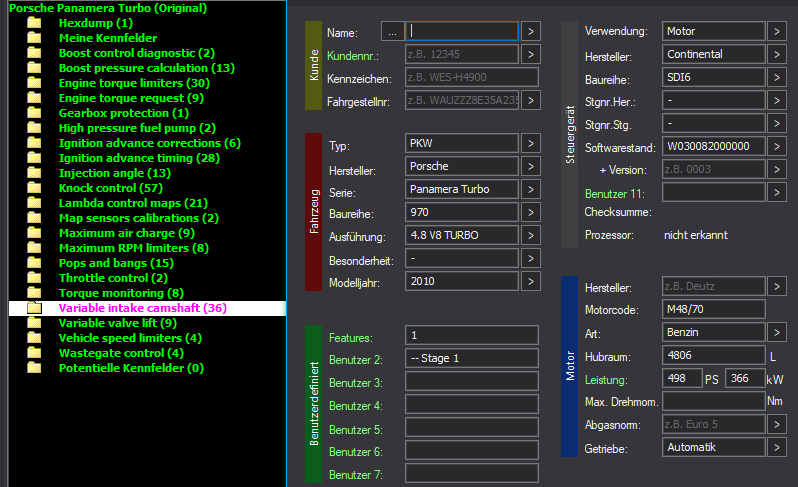Screen dimensions: 798x487
Task: Click the Boost control diagnostic folder icon
Action: click(34, 53)
